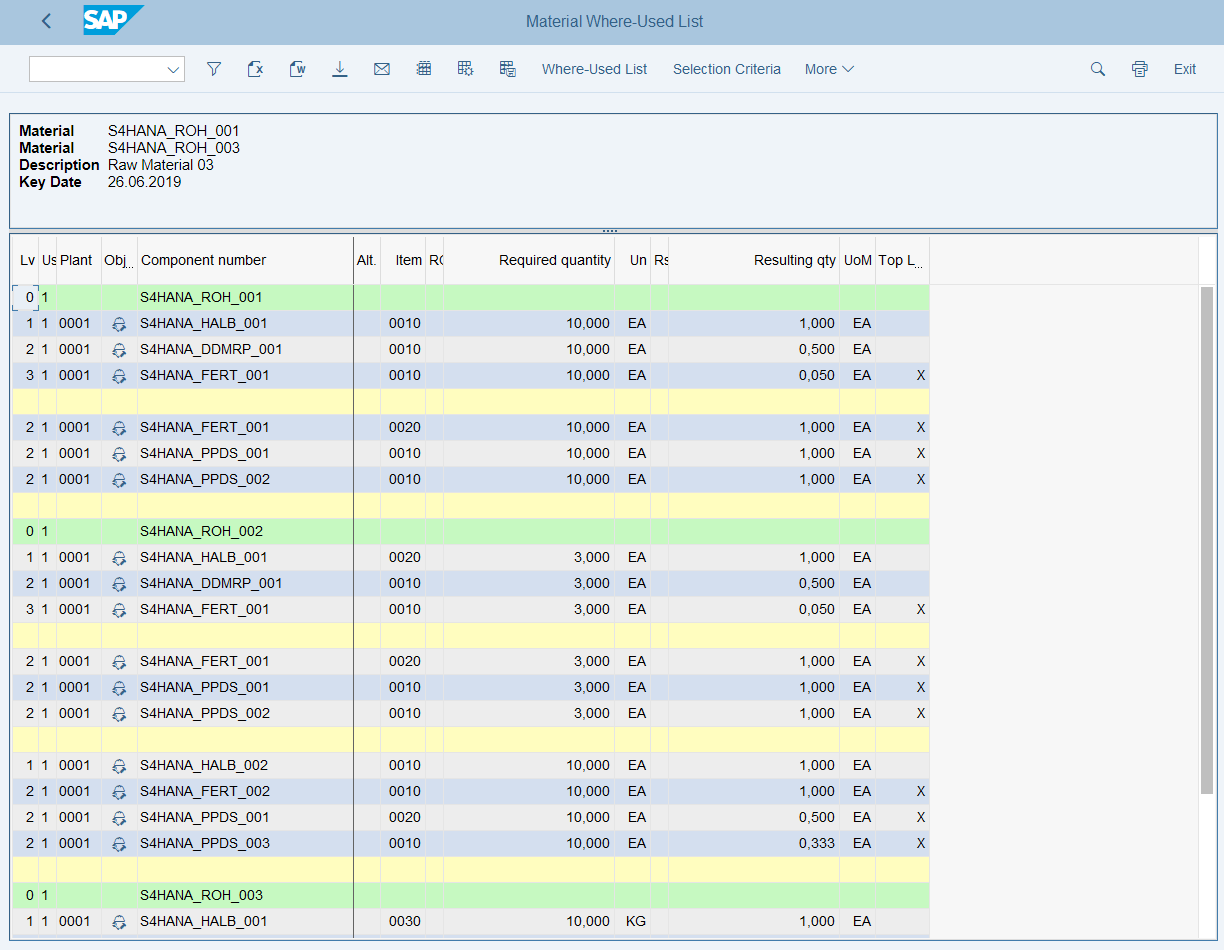Open the command field dropdown
This screenshot has height=950, width=1224.
coord(174,69)
